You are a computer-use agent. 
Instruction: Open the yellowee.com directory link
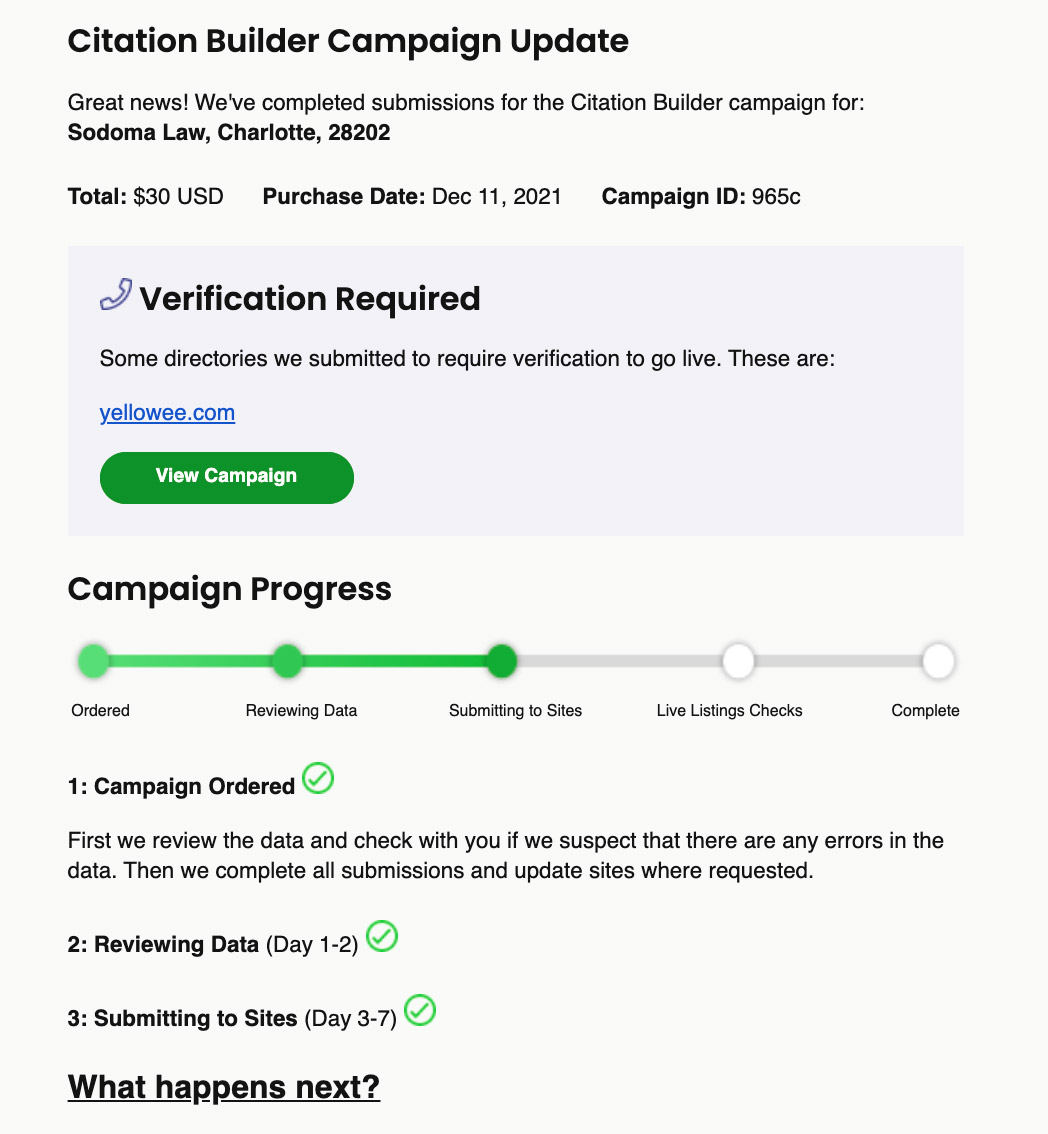click(x=167, y=412)
